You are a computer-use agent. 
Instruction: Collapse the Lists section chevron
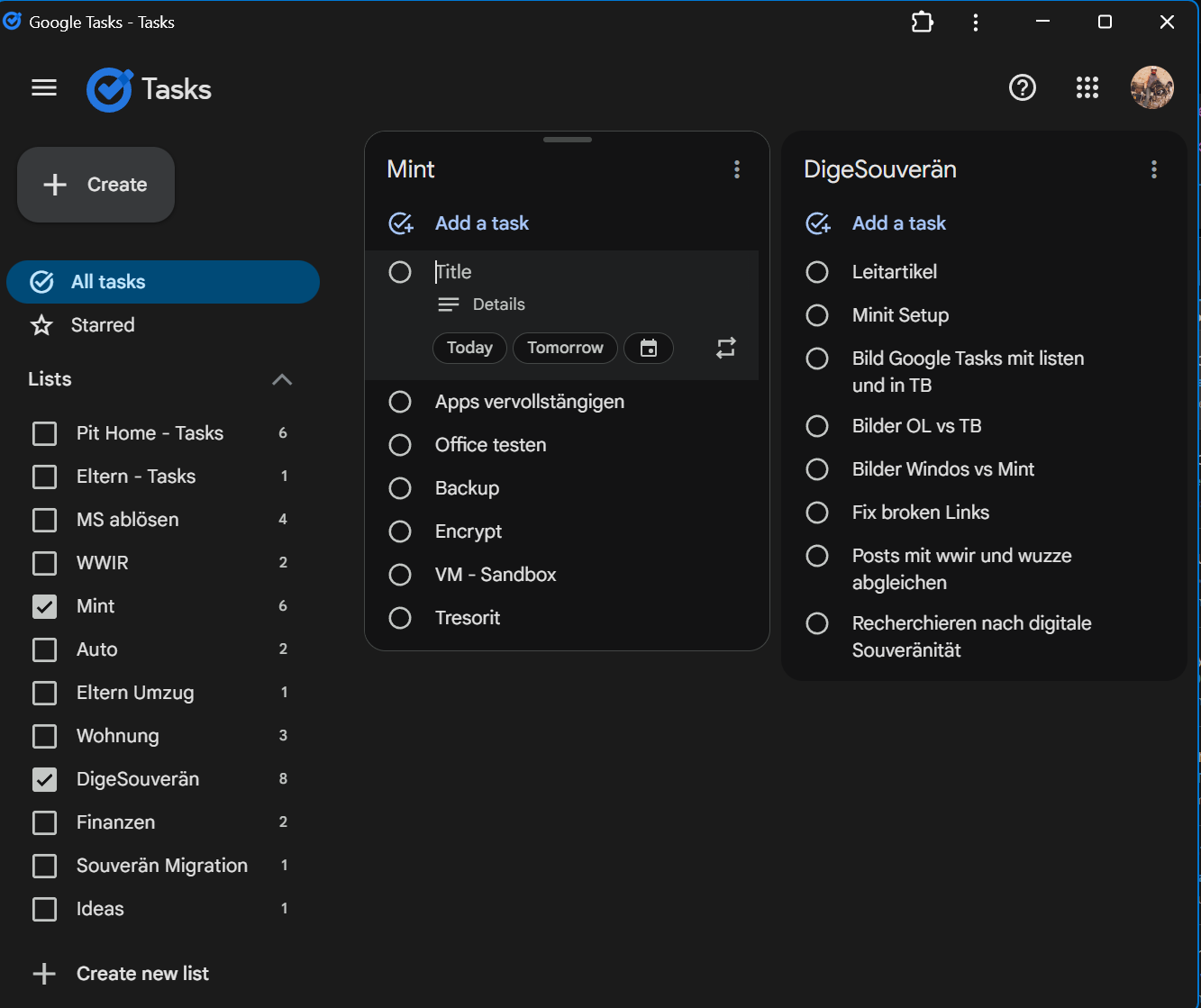click(282, 379)
